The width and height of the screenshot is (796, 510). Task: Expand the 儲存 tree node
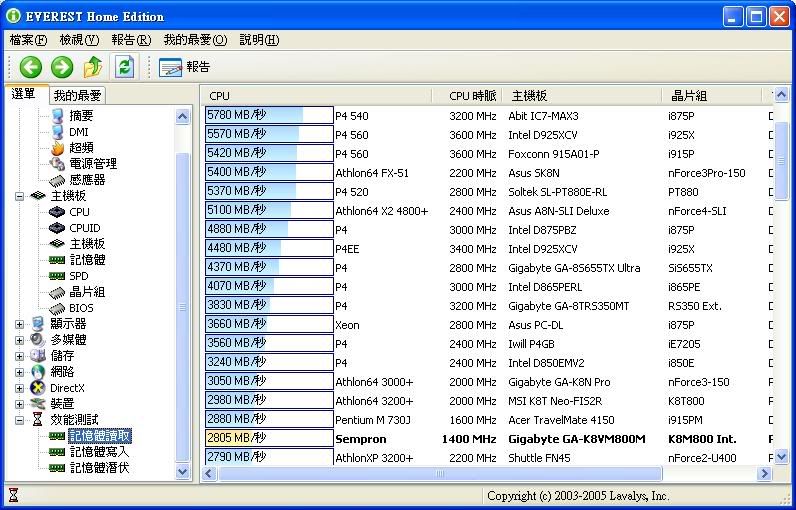pyautogui.click(x=19, y=356)
